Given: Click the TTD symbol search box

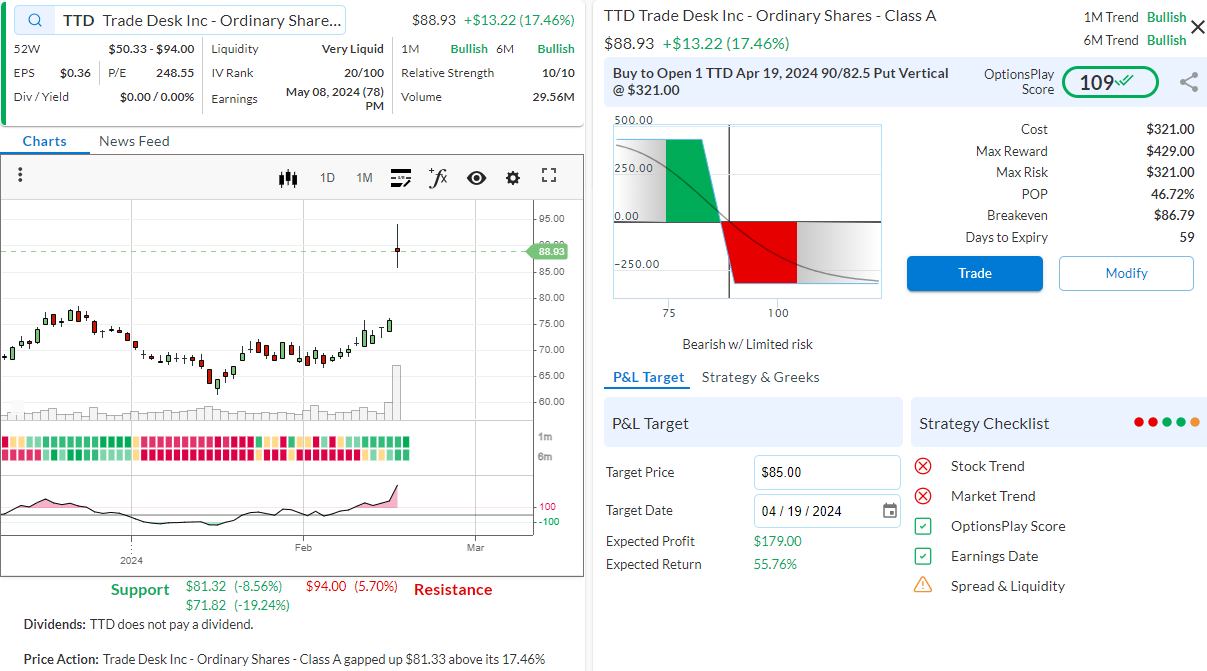Looking at the screenshot, I should pos(182,20).
